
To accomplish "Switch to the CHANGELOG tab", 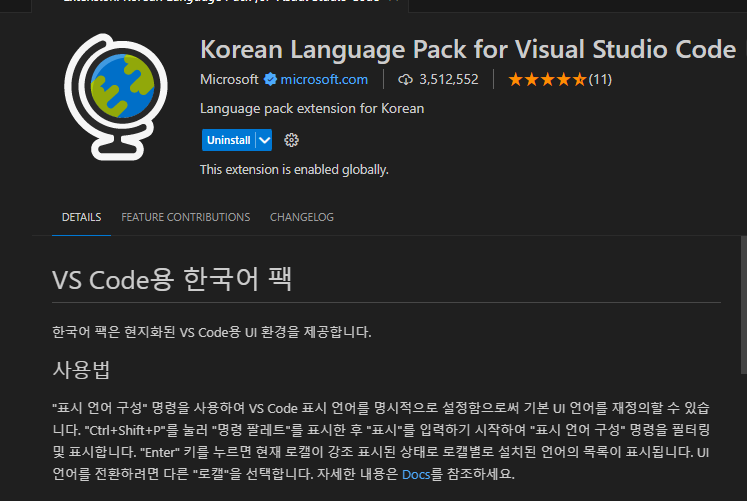I will (302, 217).
